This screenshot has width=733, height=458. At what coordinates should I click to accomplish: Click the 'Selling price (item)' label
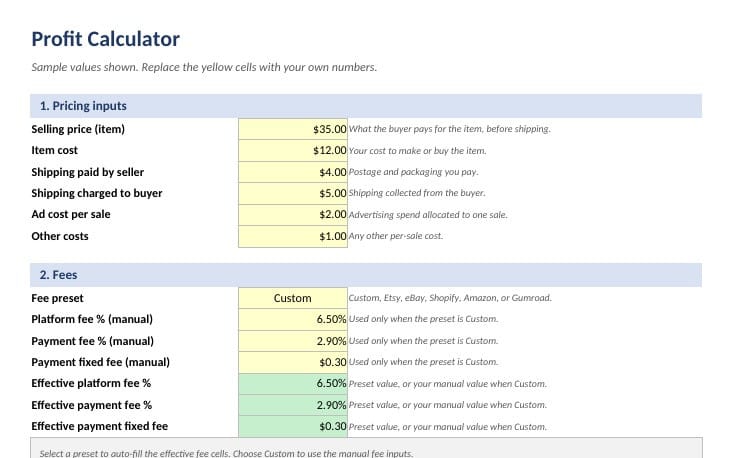(78, 129)
